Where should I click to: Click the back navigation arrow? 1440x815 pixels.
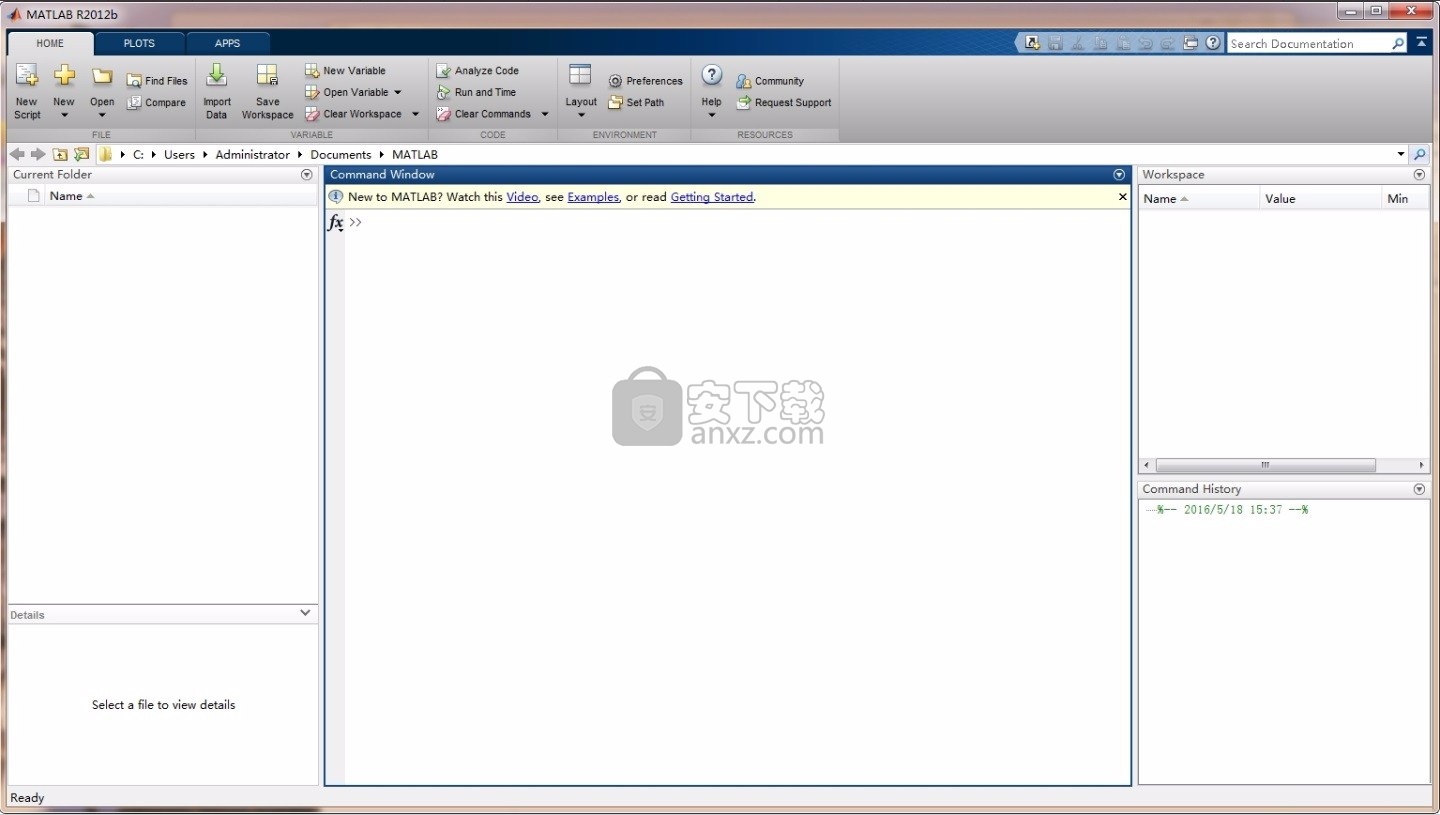tap(17, 154)
